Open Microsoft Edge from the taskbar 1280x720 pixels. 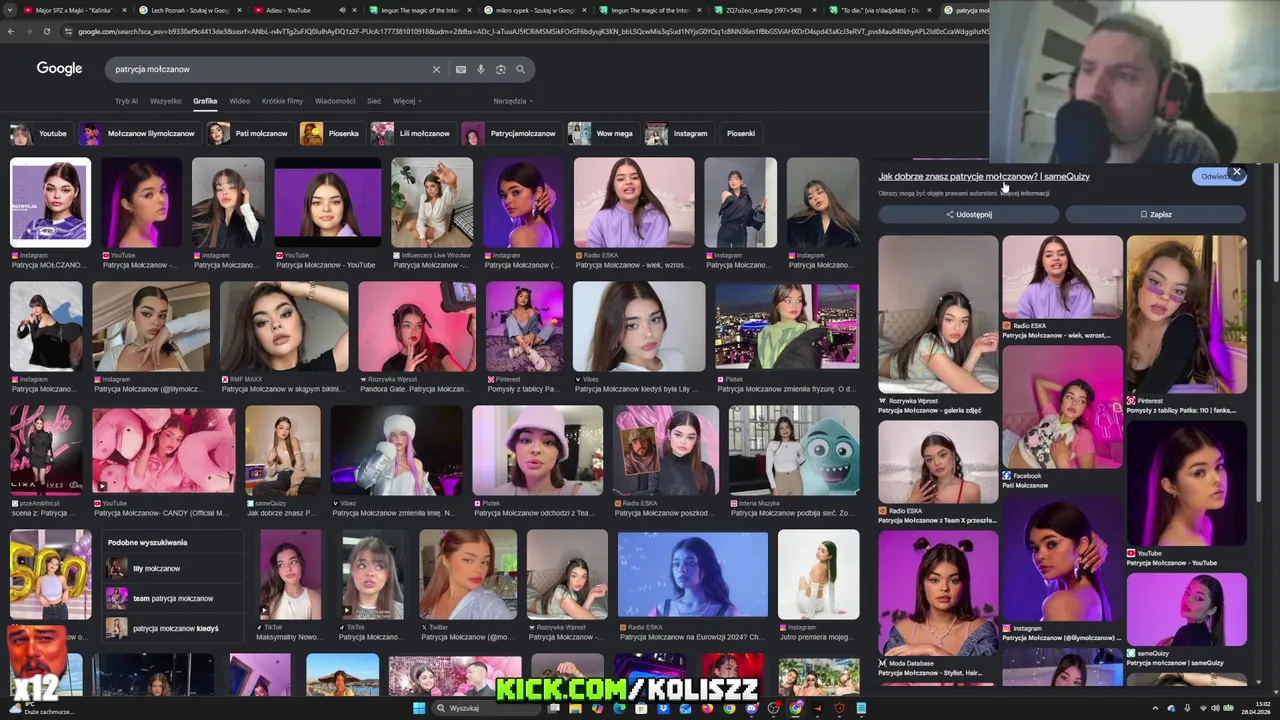click(x=619, y=708)
